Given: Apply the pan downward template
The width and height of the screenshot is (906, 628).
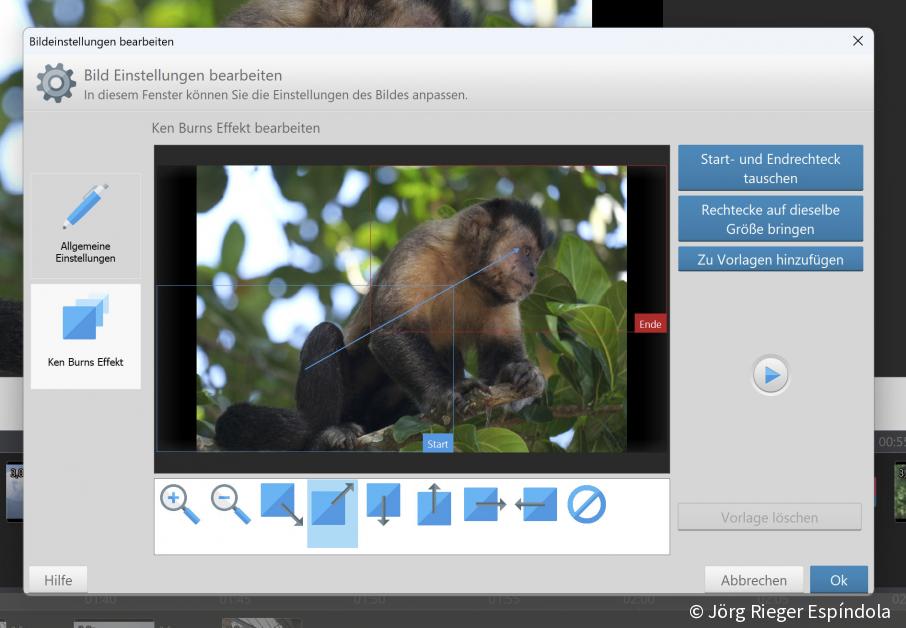Looking at the screenshot, I should [x=383, y=505].
